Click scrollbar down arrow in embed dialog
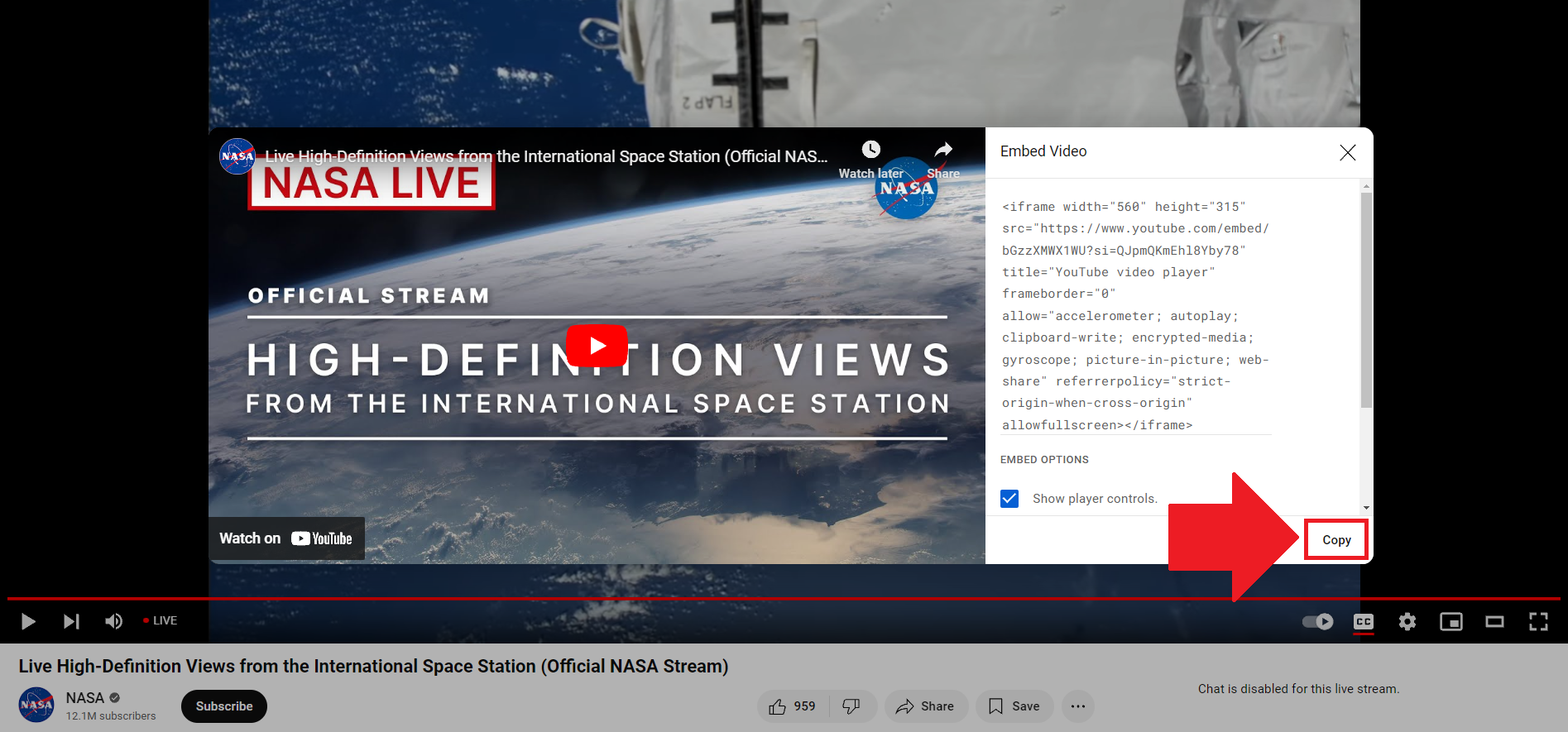The image size is (1568, 732). (x=1366, y=507)
